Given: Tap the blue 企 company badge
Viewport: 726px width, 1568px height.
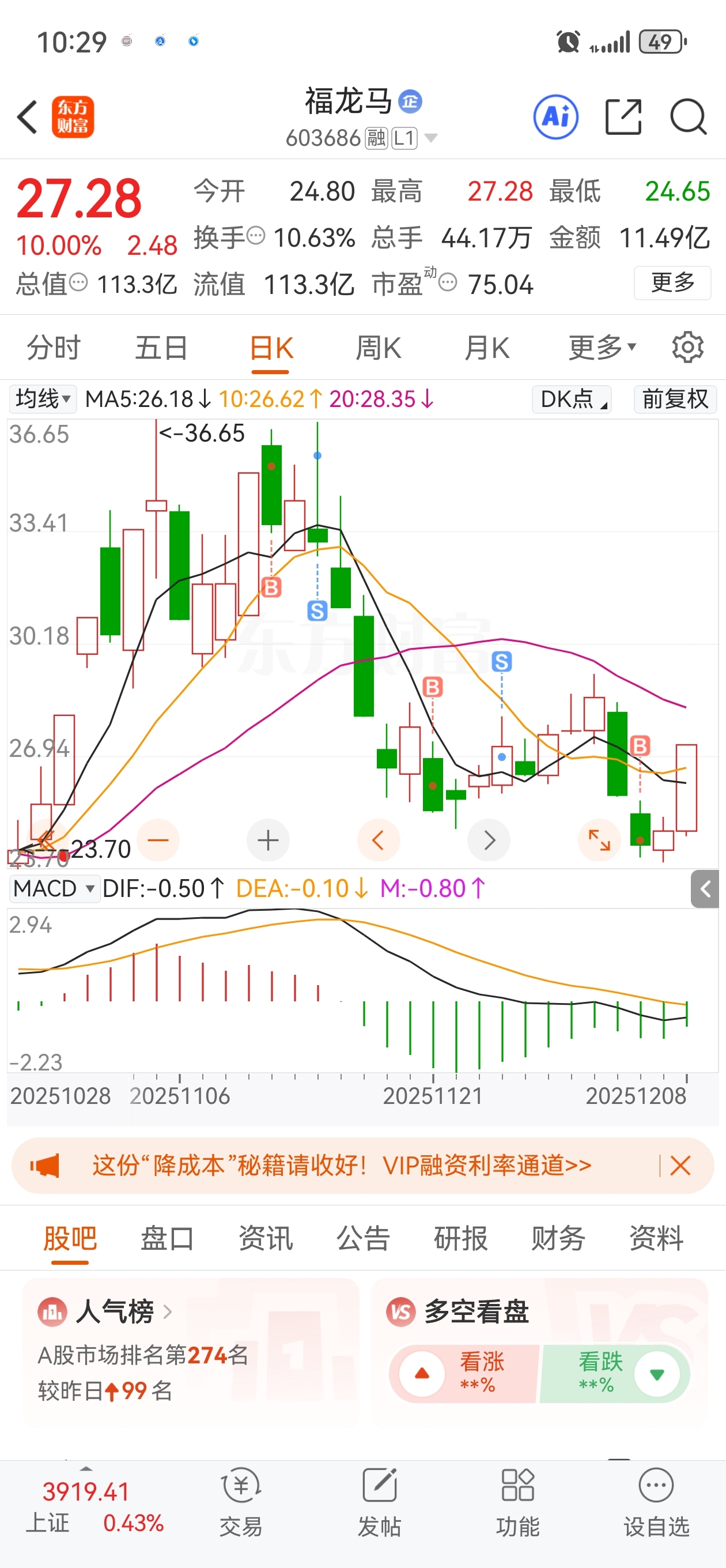Looking at the screenshot, I should [x=410, y=101].
